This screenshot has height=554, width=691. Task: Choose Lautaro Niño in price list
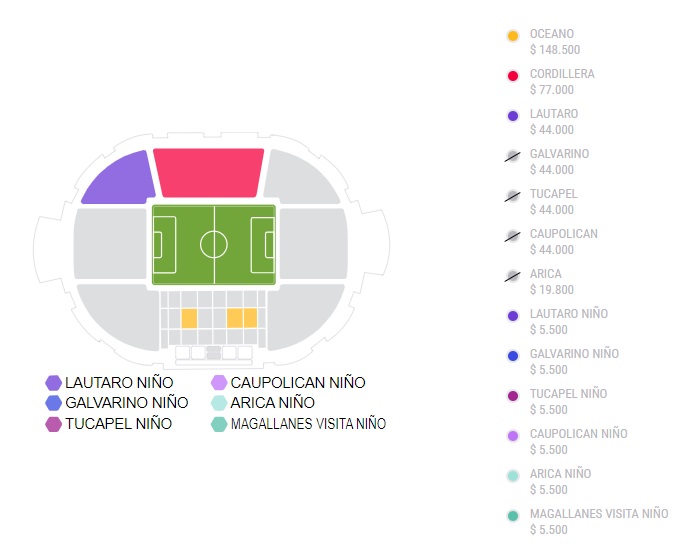click(x=568, y=322)
